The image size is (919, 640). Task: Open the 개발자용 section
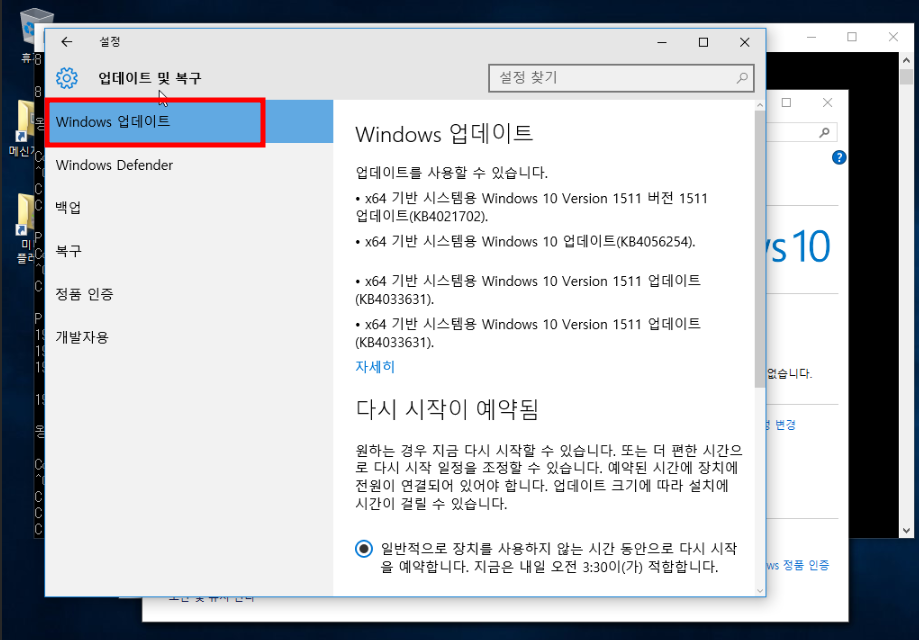(189, 337)
